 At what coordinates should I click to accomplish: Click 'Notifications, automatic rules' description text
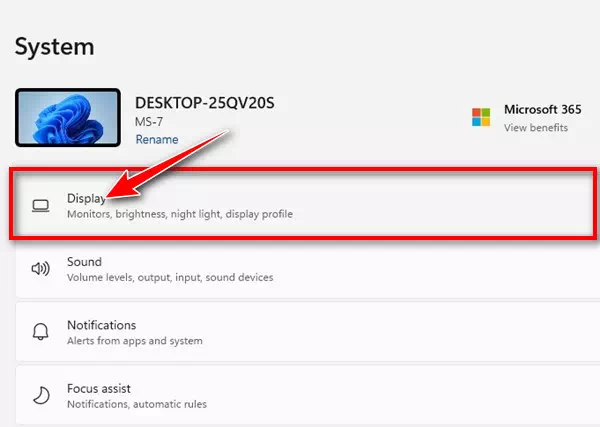point(137,404)
